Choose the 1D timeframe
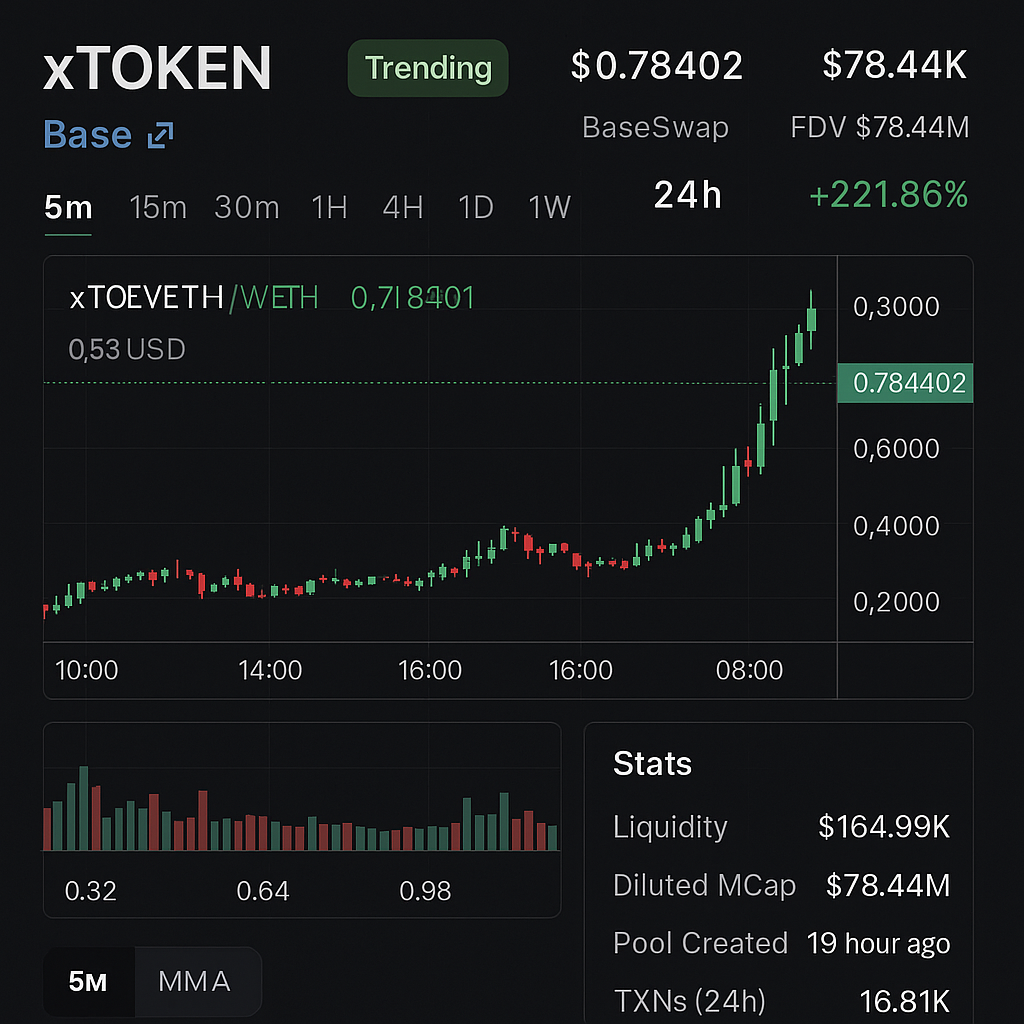Screen dimensions: 1024x1024 coord(476,208)
